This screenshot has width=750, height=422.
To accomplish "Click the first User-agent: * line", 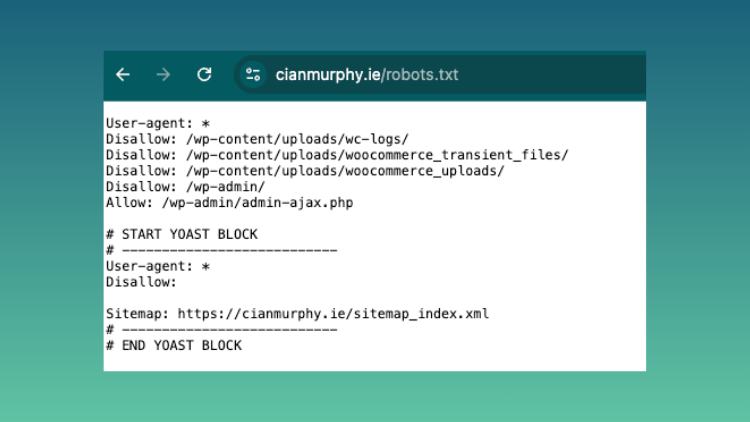I will click(x=158, y=123).
